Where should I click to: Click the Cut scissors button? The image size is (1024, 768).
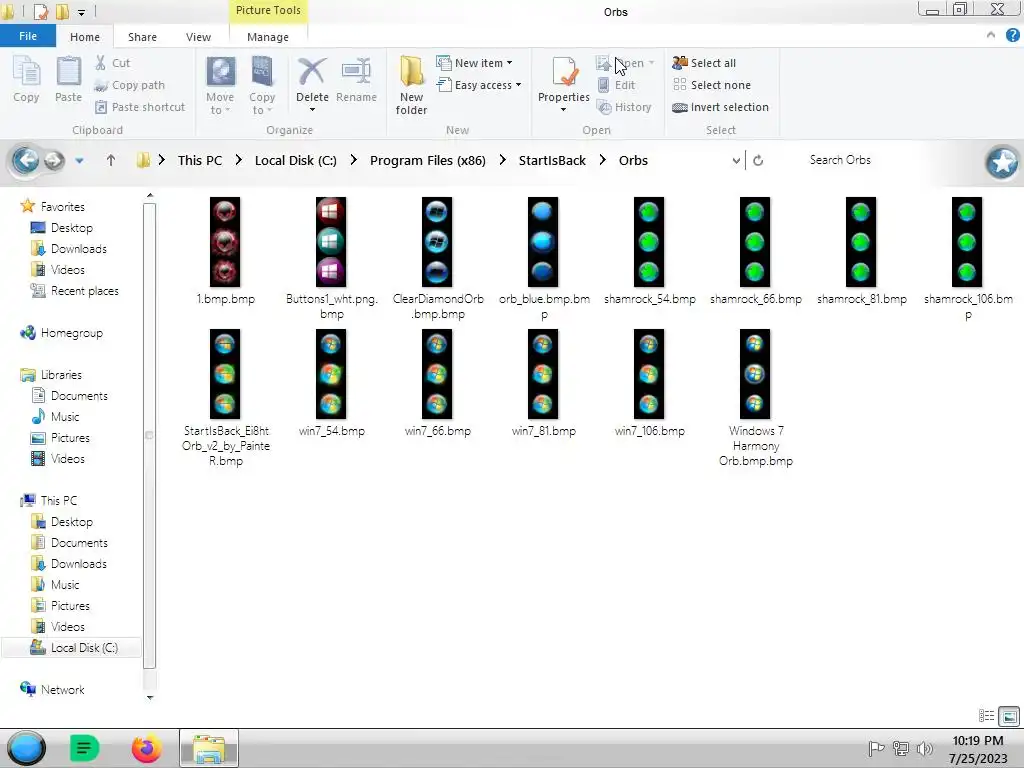(x=112, y=63)
